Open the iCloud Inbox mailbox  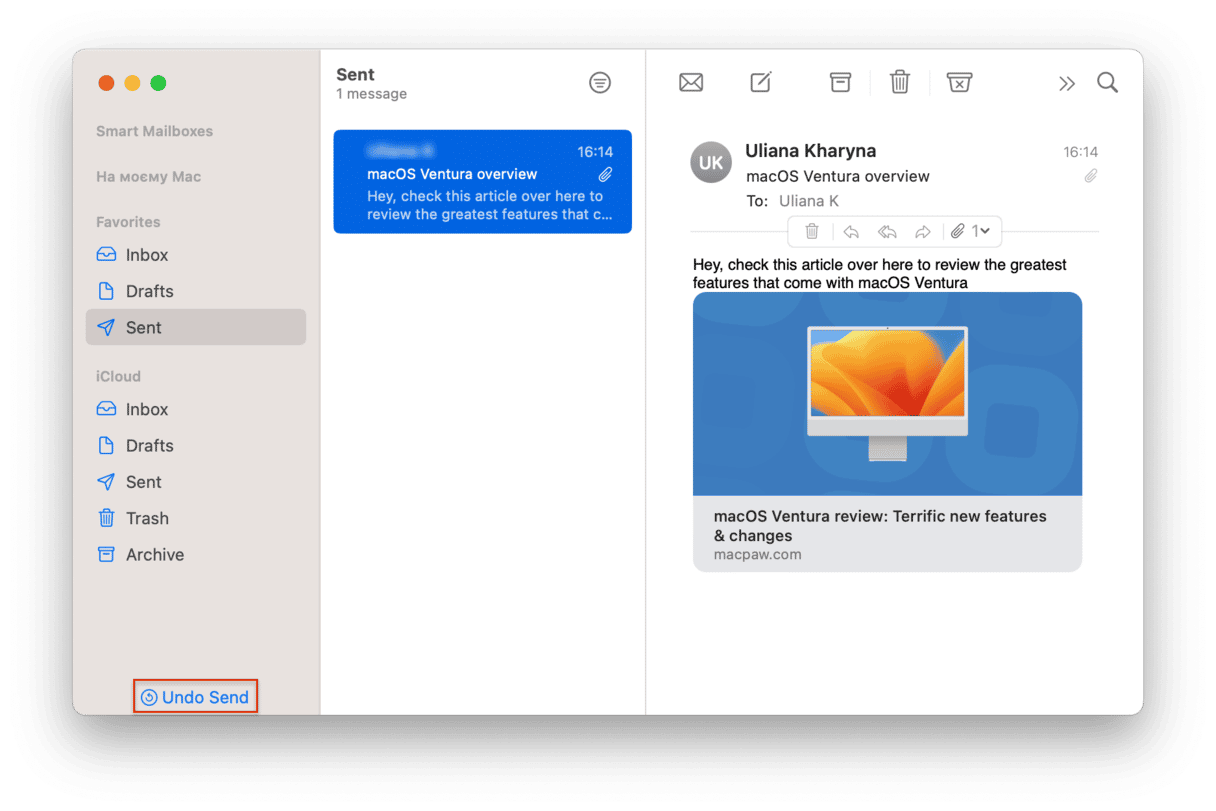pos(196,409)
